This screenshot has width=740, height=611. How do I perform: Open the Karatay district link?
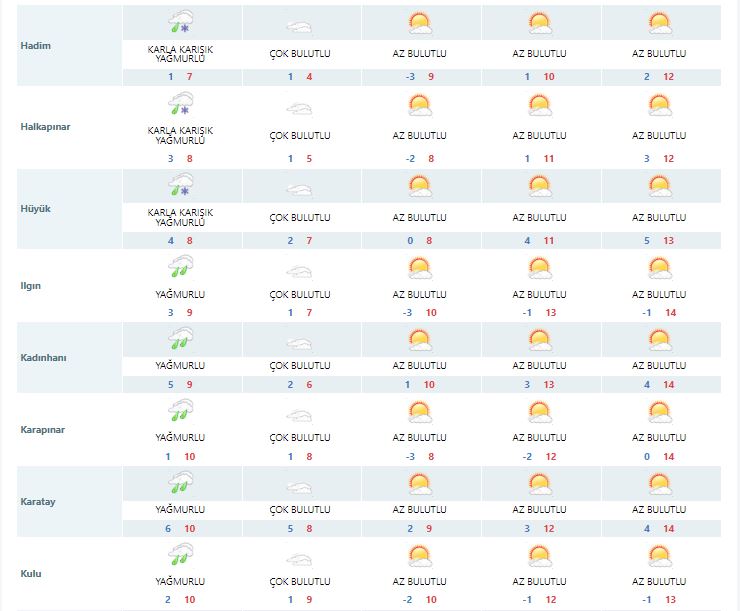[39, 502]
